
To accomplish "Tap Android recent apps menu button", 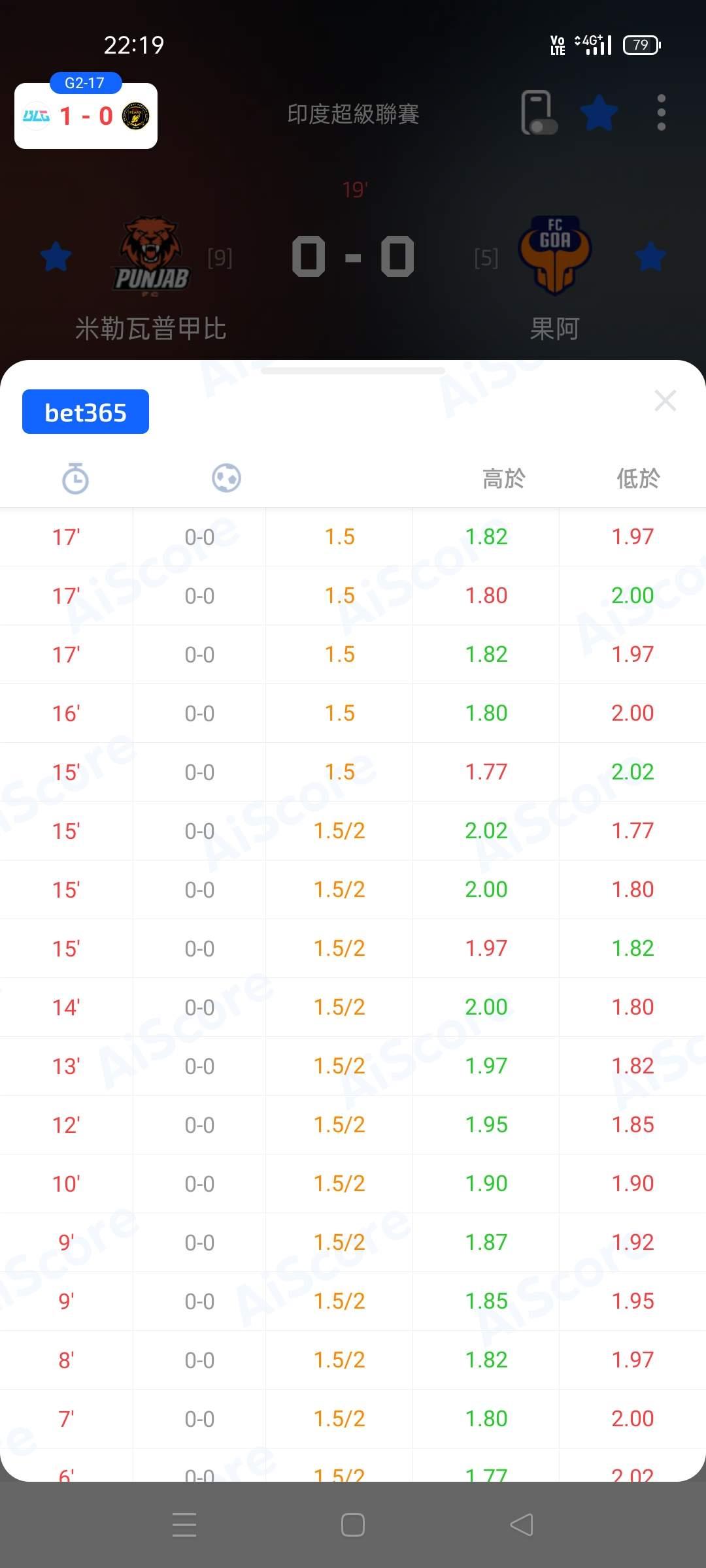I will (x=184, y=1525).
